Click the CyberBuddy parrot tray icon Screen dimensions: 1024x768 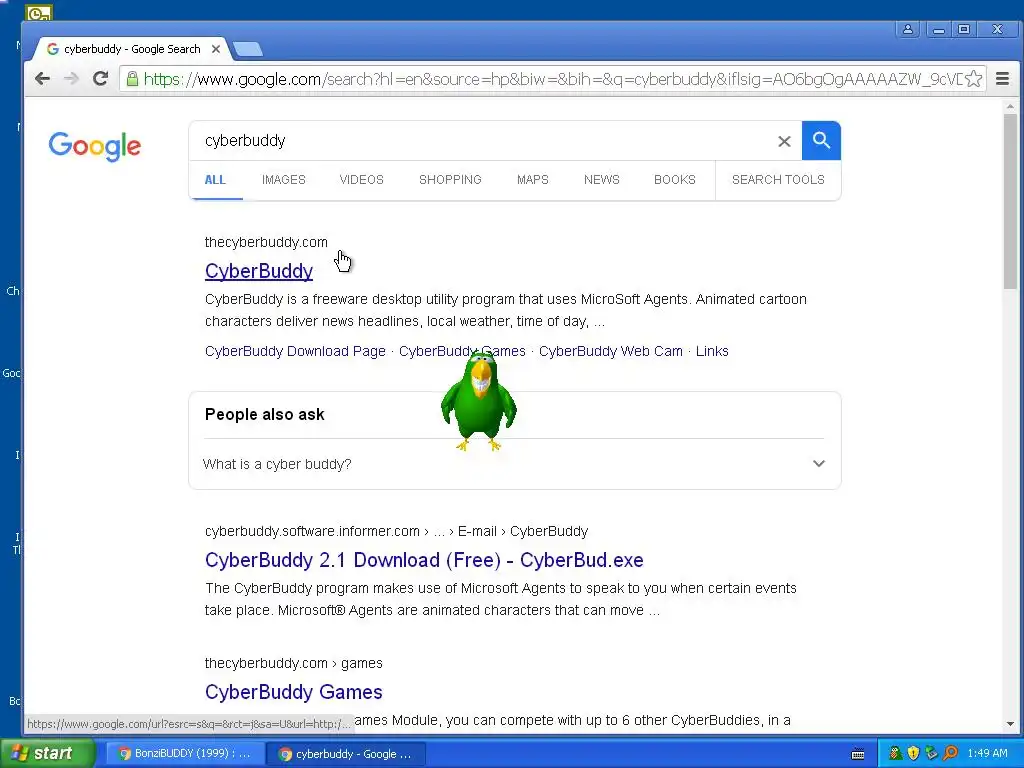point(895,754)
